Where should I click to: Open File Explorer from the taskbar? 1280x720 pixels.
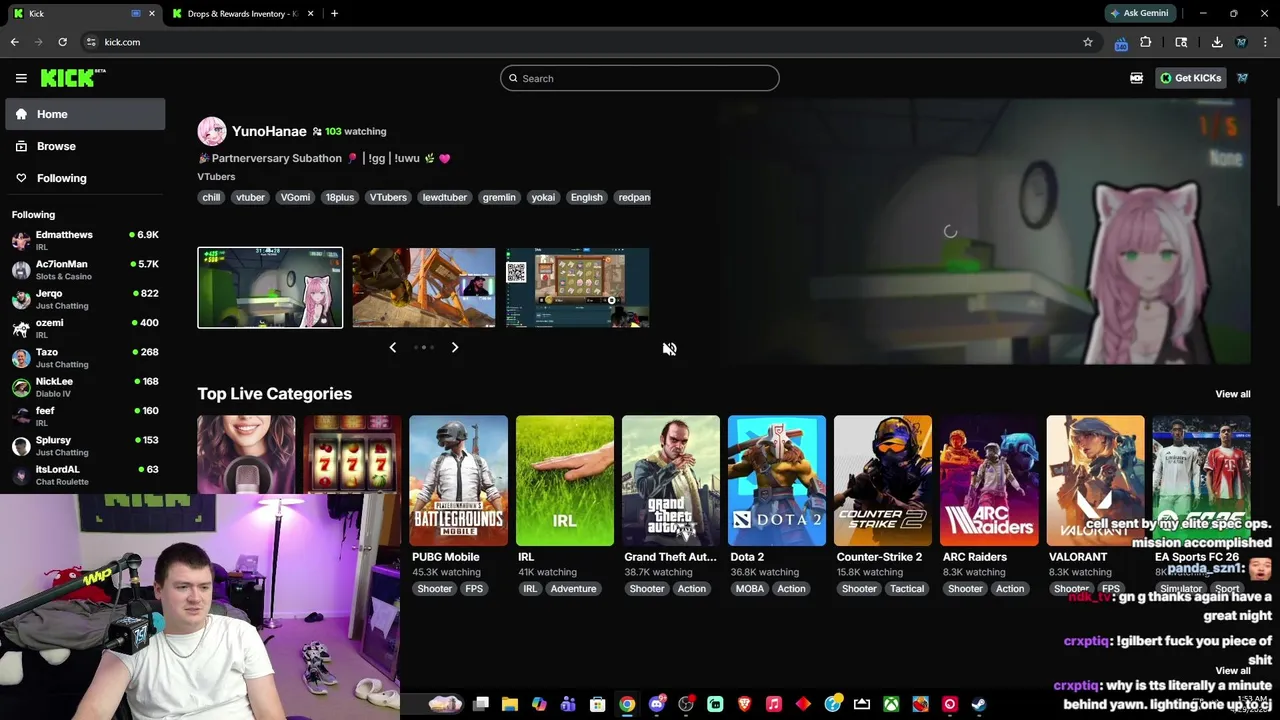509,704
